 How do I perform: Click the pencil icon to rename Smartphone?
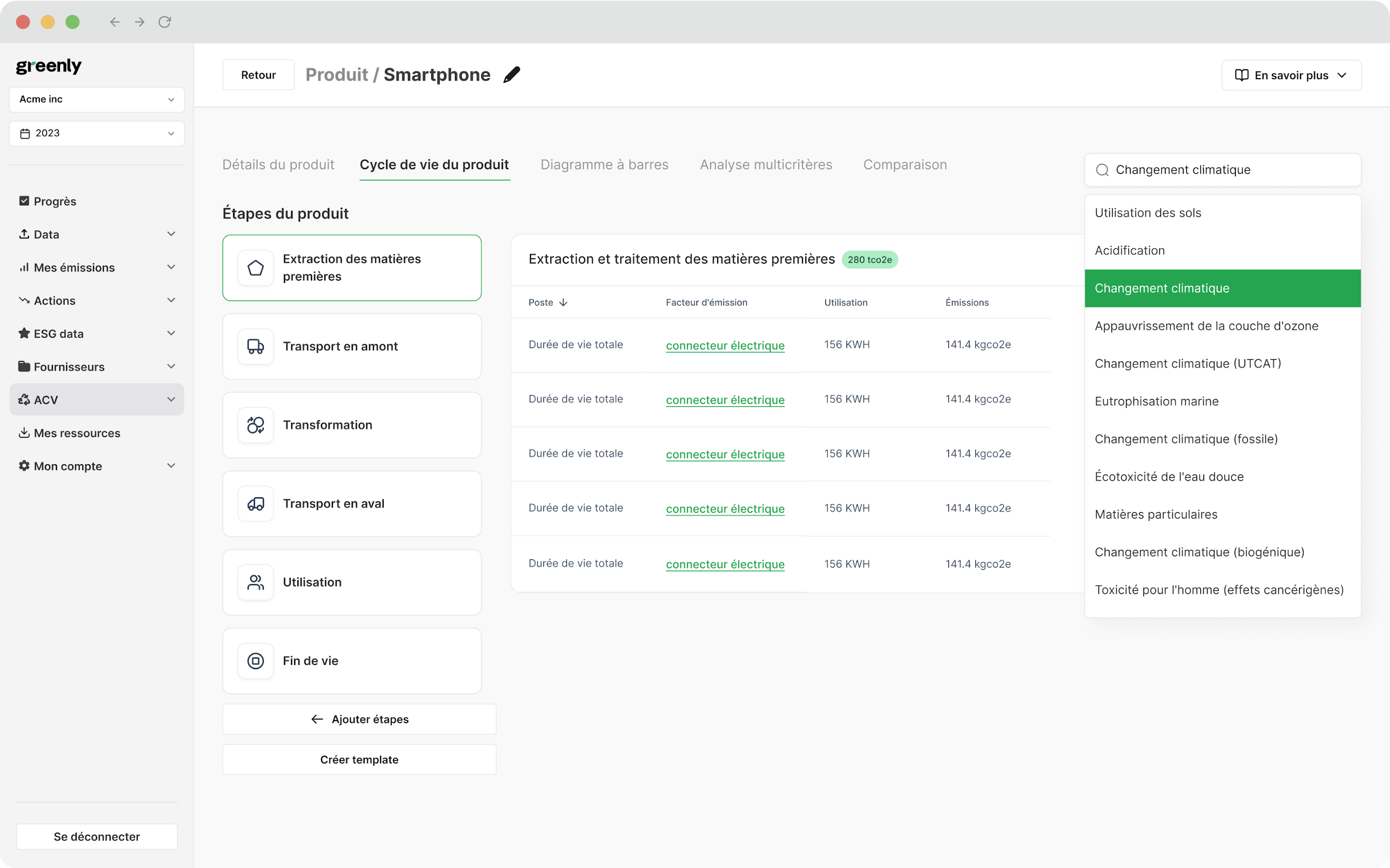(x=512, y=74)
